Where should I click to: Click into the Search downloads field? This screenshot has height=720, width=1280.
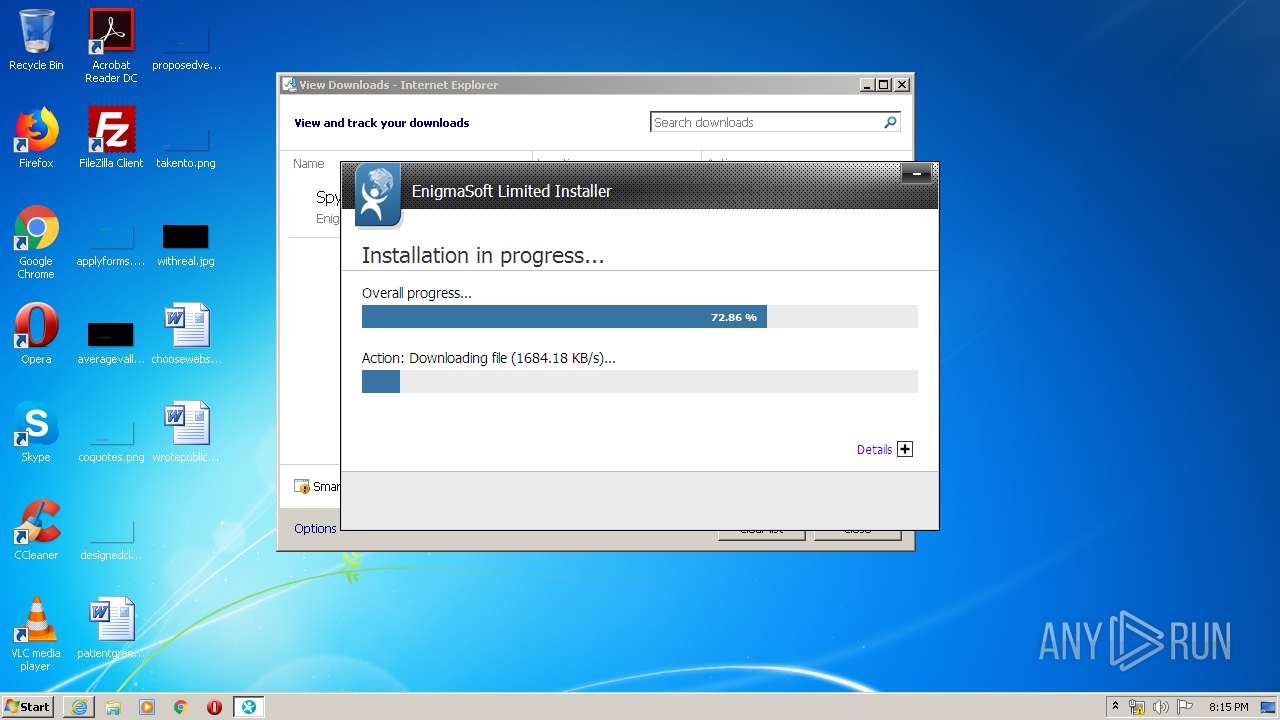point(765,122)
